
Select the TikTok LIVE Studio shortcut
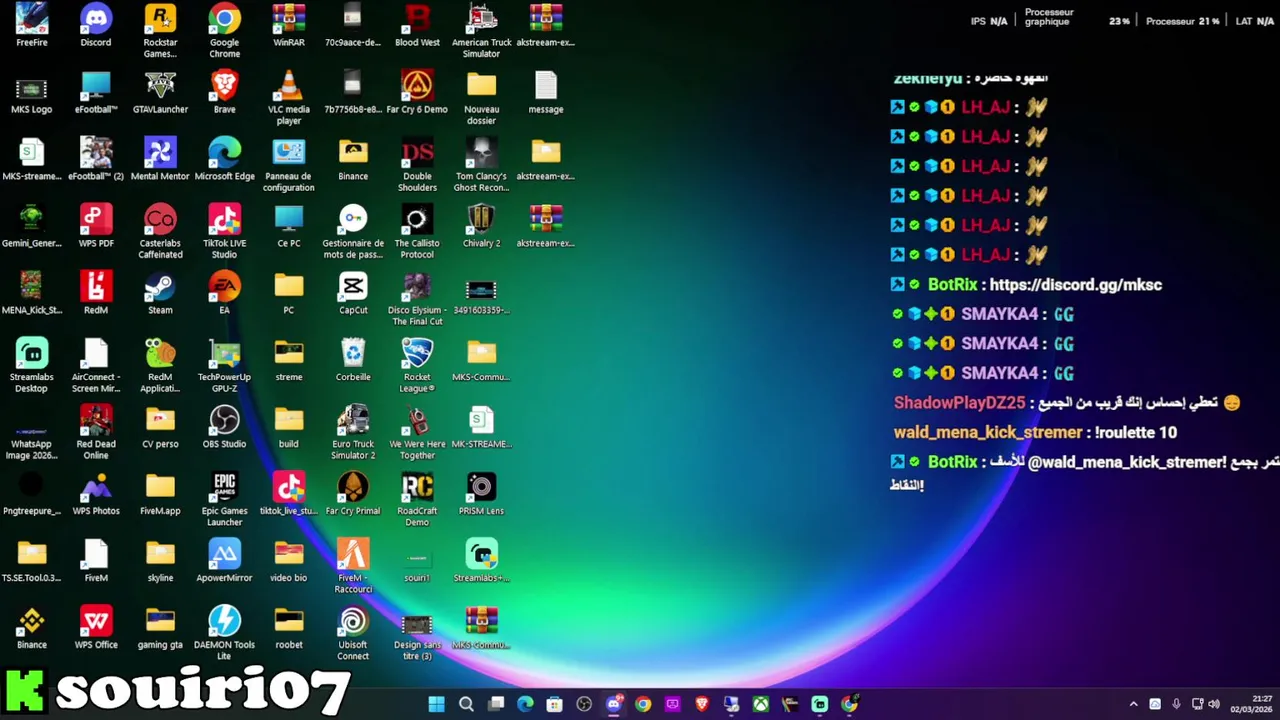click(224, 231)
